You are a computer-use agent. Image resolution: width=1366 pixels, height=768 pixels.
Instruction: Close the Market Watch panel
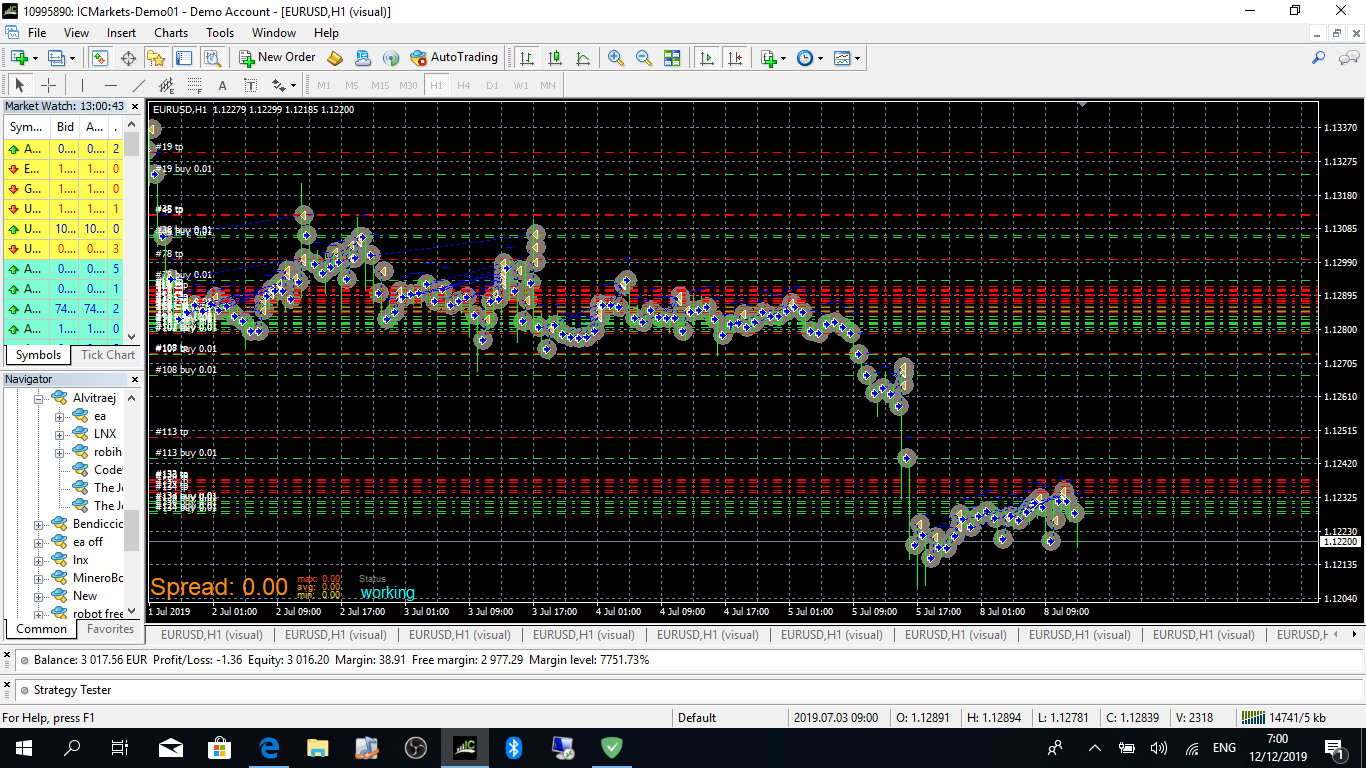(135, 106)
